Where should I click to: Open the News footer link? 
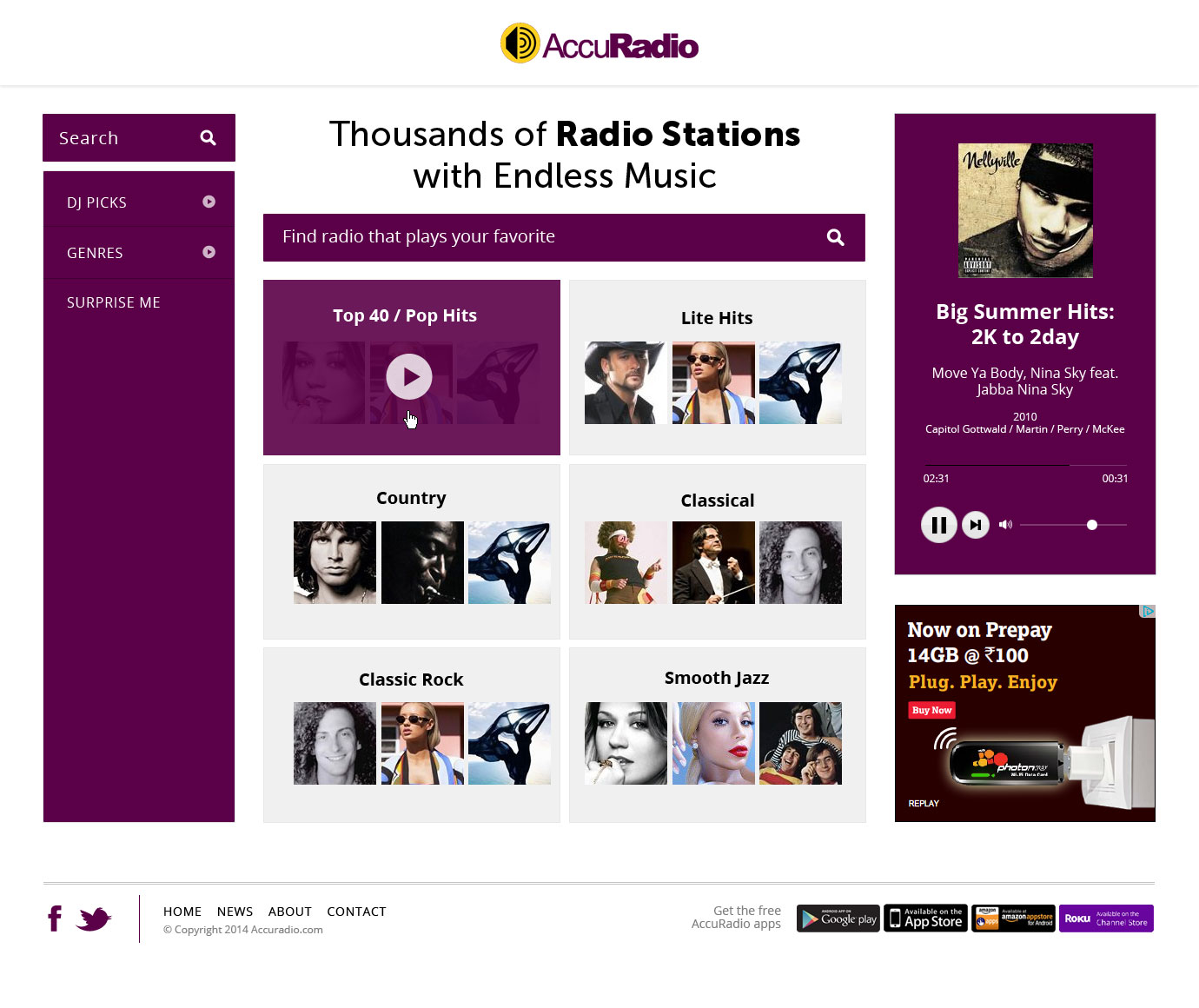tap(235, 912)
